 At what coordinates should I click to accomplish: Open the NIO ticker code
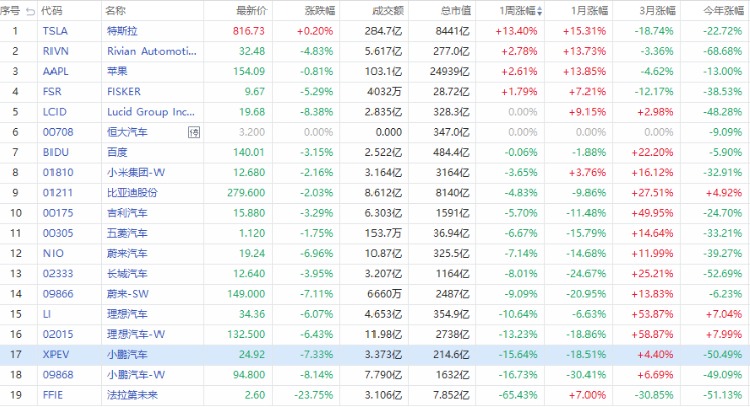(53, 253)
